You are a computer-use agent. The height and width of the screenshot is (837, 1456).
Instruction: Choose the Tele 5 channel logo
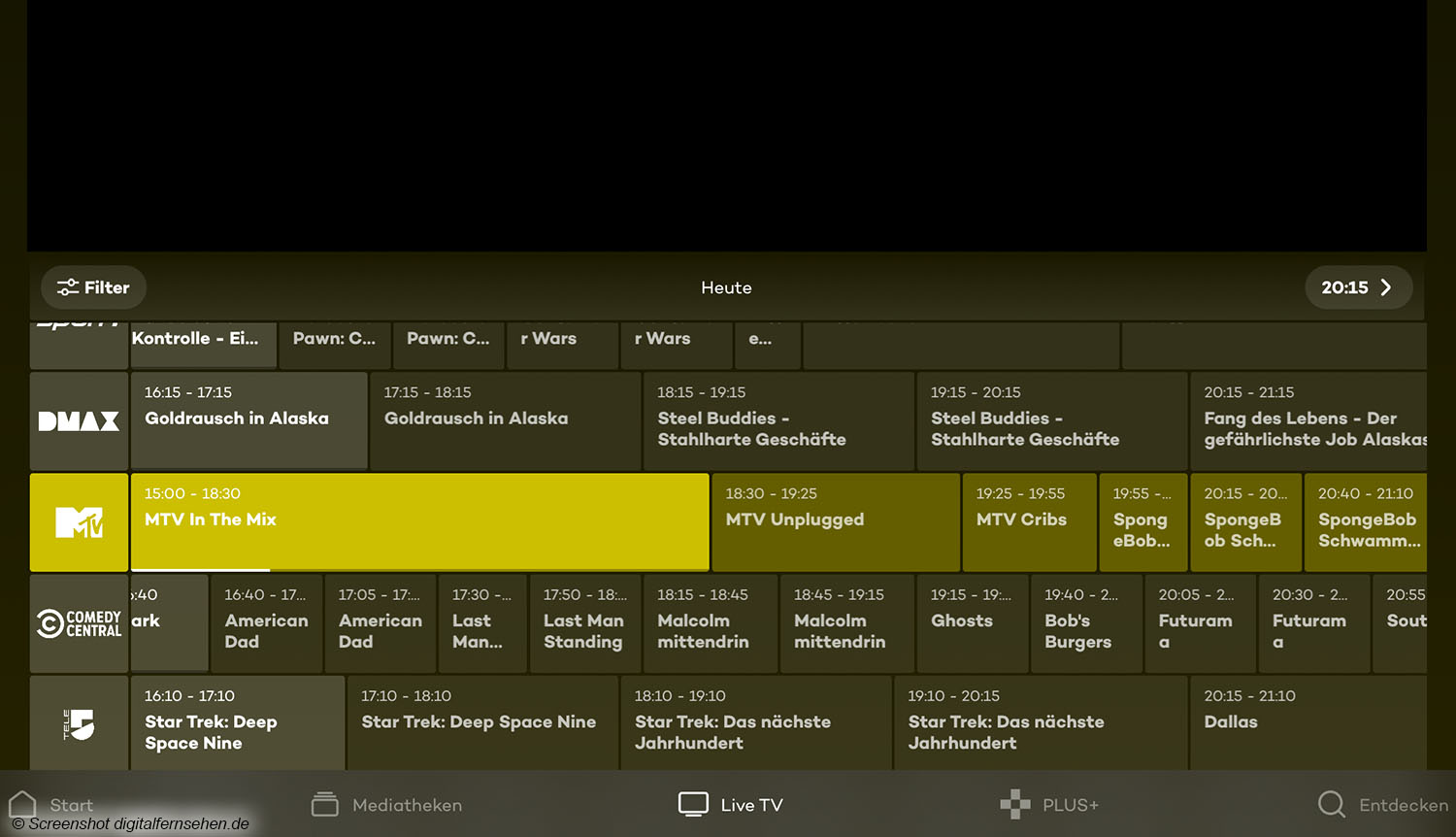point(79,724)
